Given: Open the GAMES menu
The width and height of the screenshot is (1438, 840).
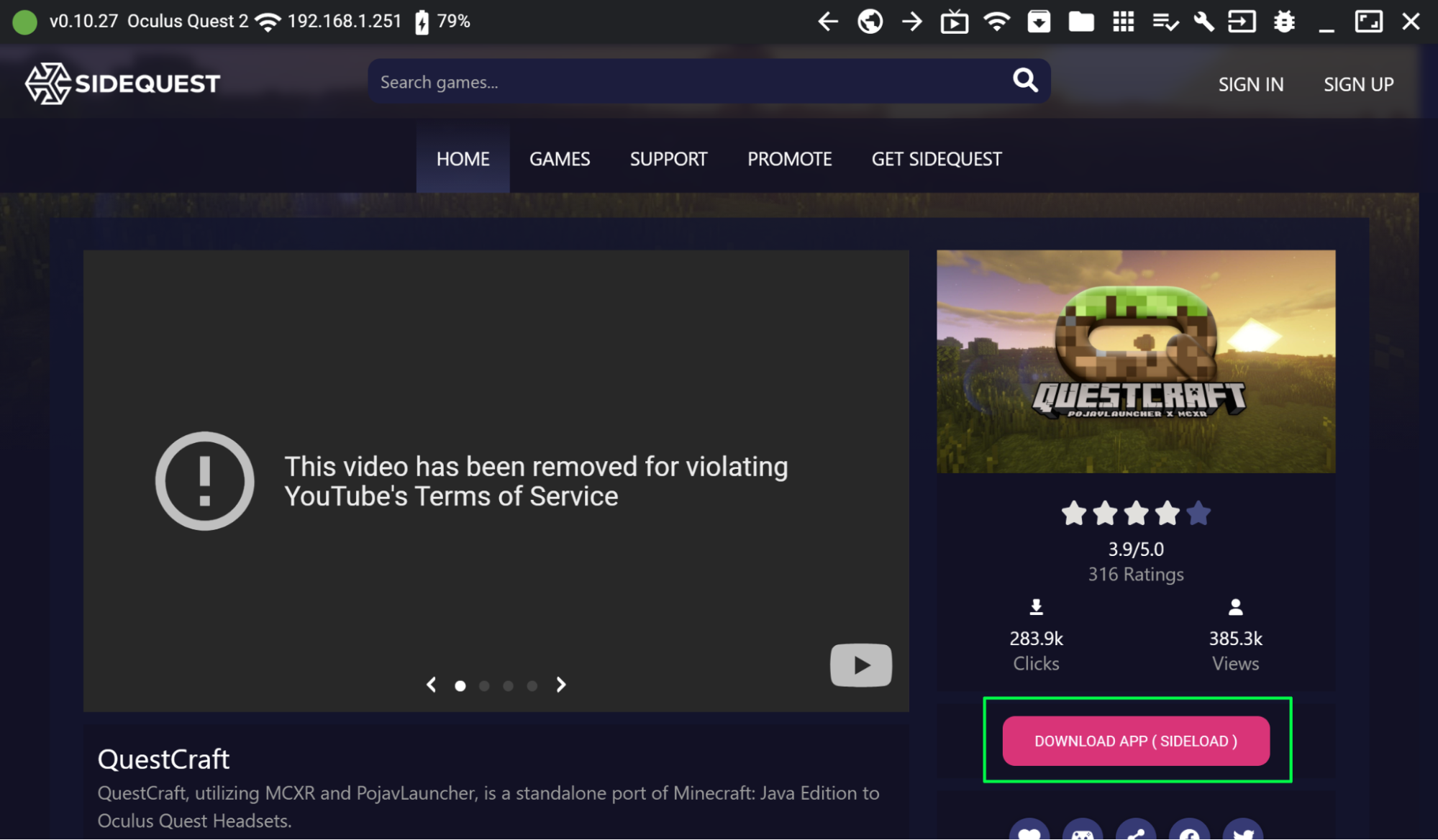Looking at the screenshot, I should (560, 159).
